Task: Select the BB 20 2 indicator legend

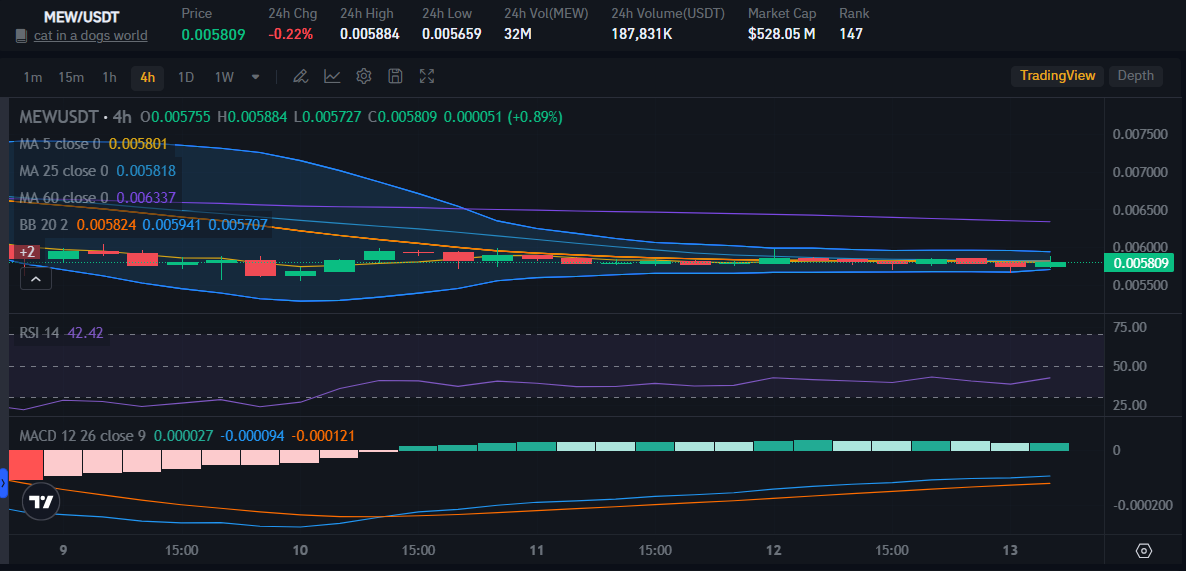Action: point(45,225)
